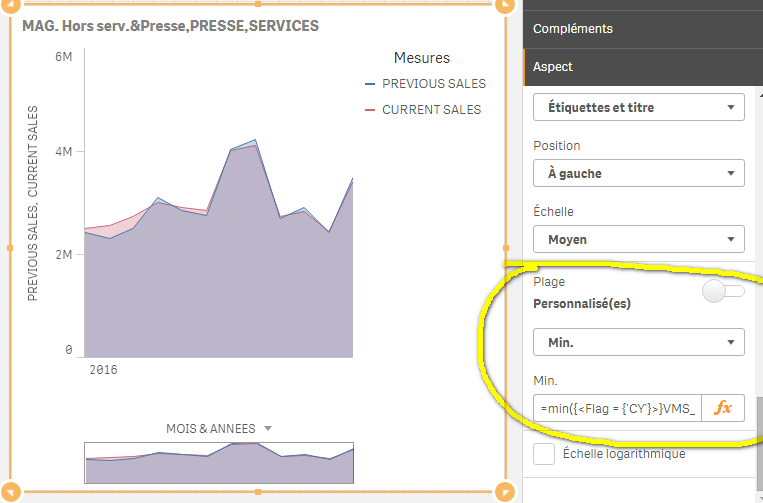Image resolution: width=763 pixels, height=503 pixels.
Task: Open the fx expression editor for Min.
Action: (724, 408)
